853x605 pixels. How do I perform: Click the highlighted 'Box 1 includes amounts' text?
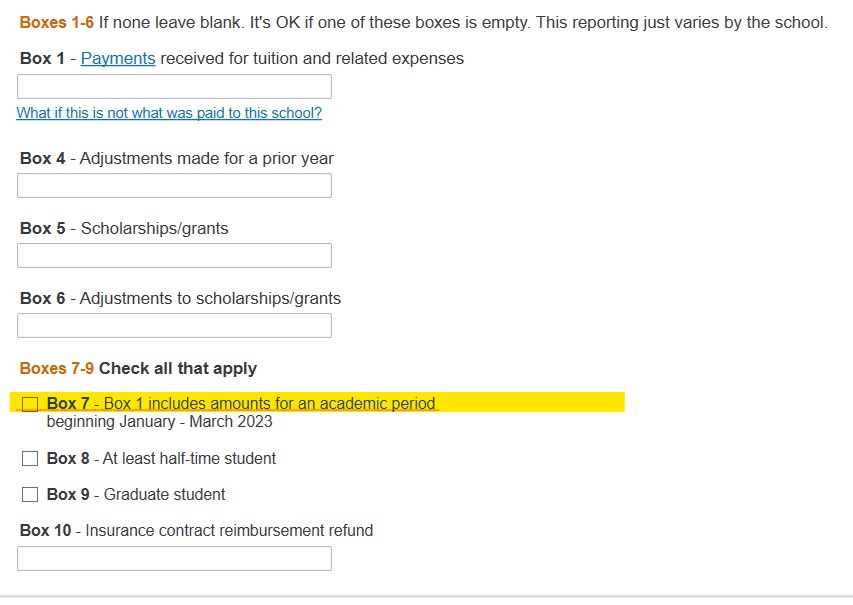tap(270, 404)
